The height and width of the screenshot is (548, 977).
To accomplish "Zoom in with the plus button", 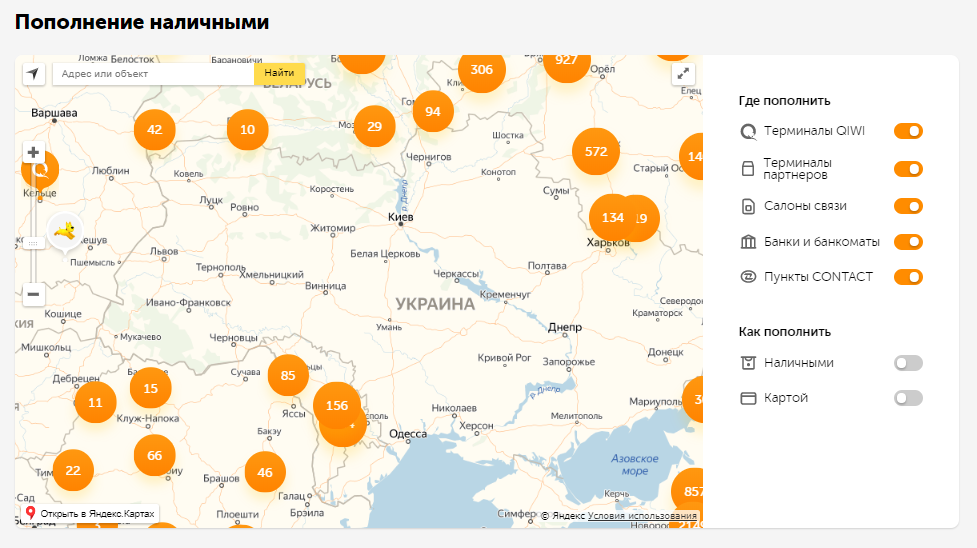I will coord(34,152).
